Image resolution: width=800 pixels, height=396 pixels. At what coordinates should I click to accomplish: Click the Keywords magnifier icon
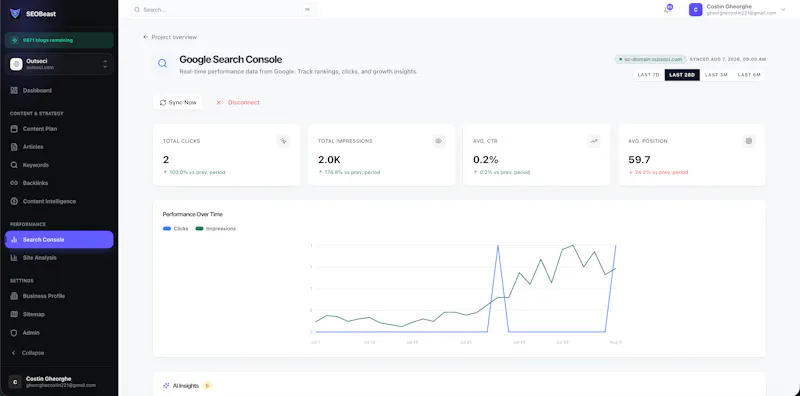(x=14, y=165)
